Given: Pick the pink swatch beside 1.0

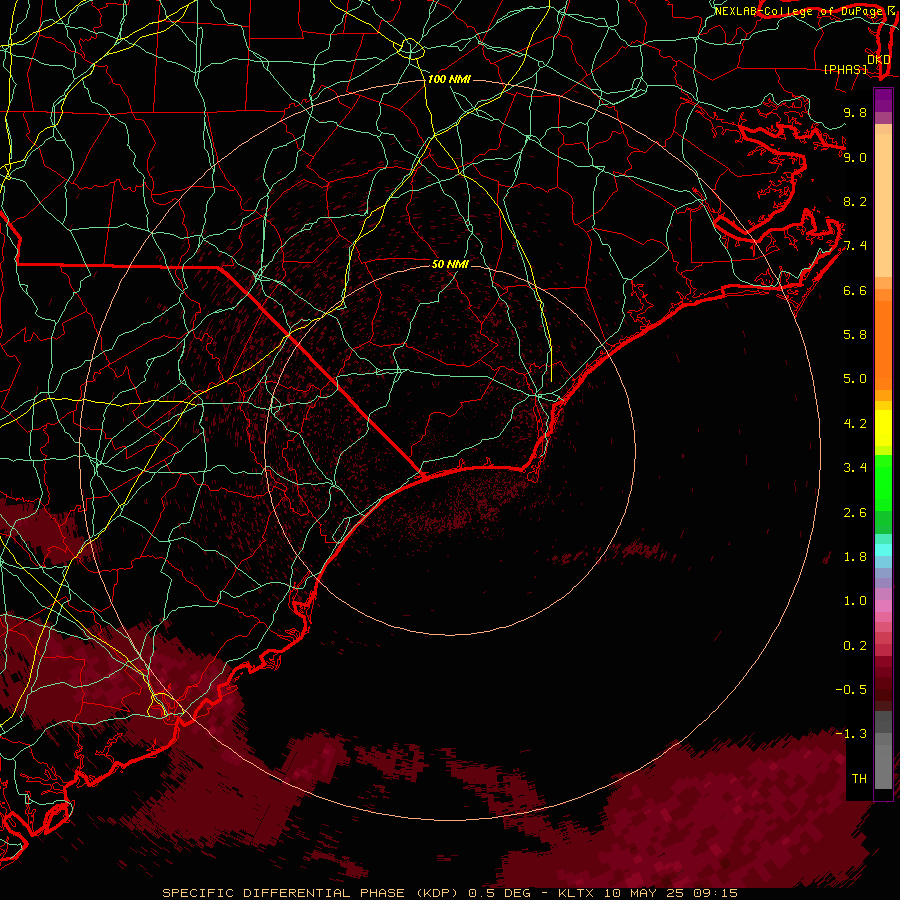Looking at the screenshot, I should tap(883, 606).
